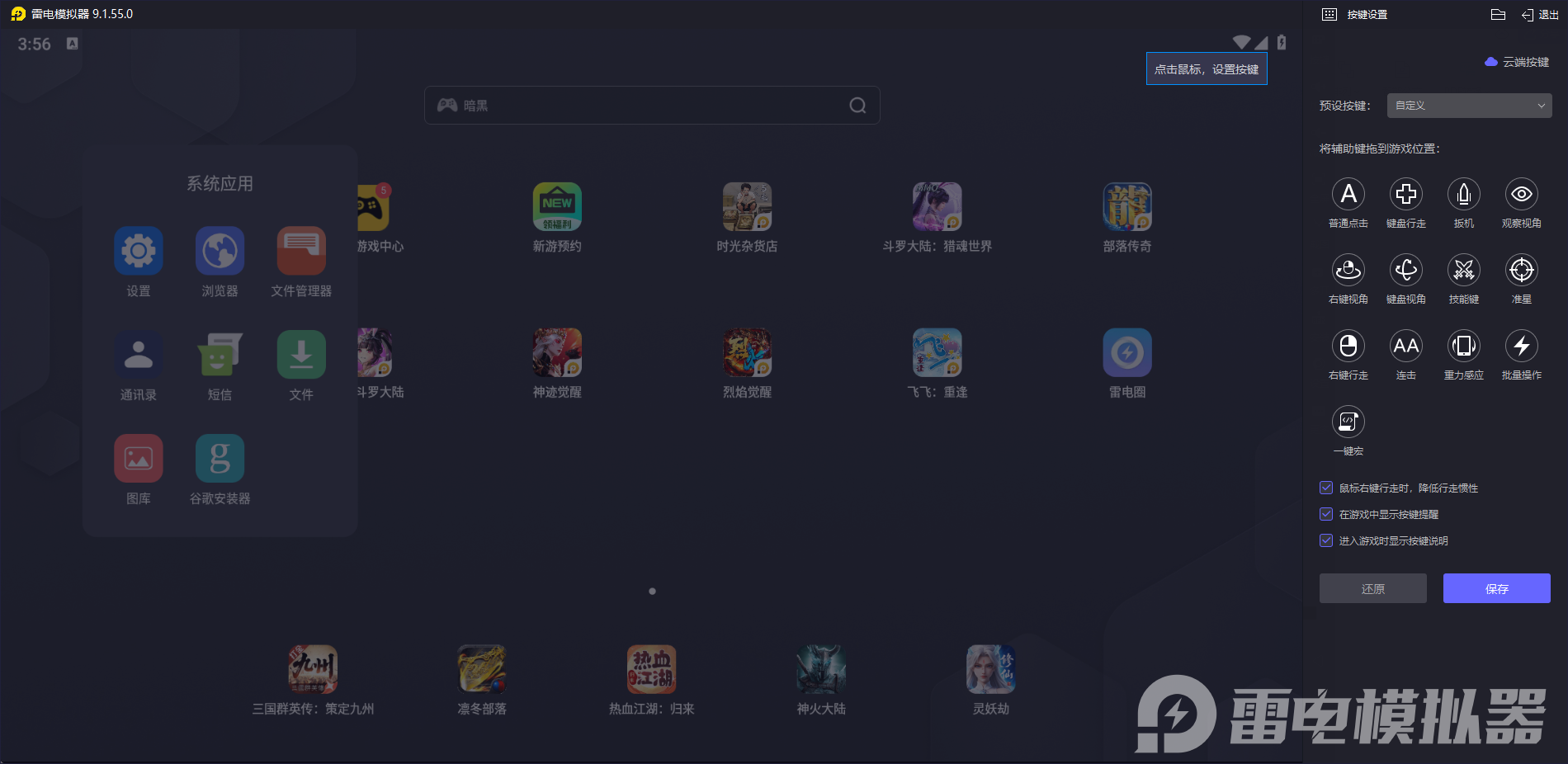Pick the 扳机 trigger key icon
Viewport: 1568px width, 764px height.
[x=1464, y=194]
